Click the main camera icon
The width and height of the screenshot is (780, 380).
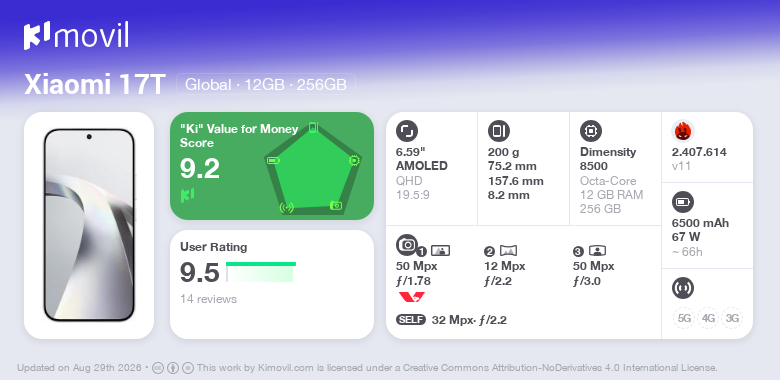click(407, 245)
